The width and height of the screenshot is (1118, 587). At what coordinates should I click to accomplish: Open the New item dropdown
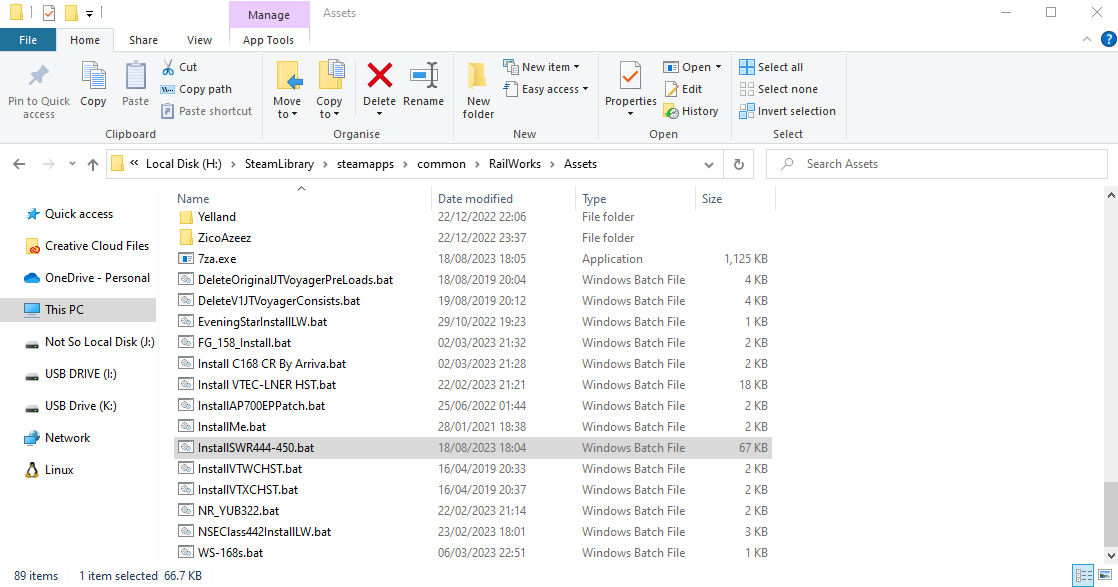[542, 67]
